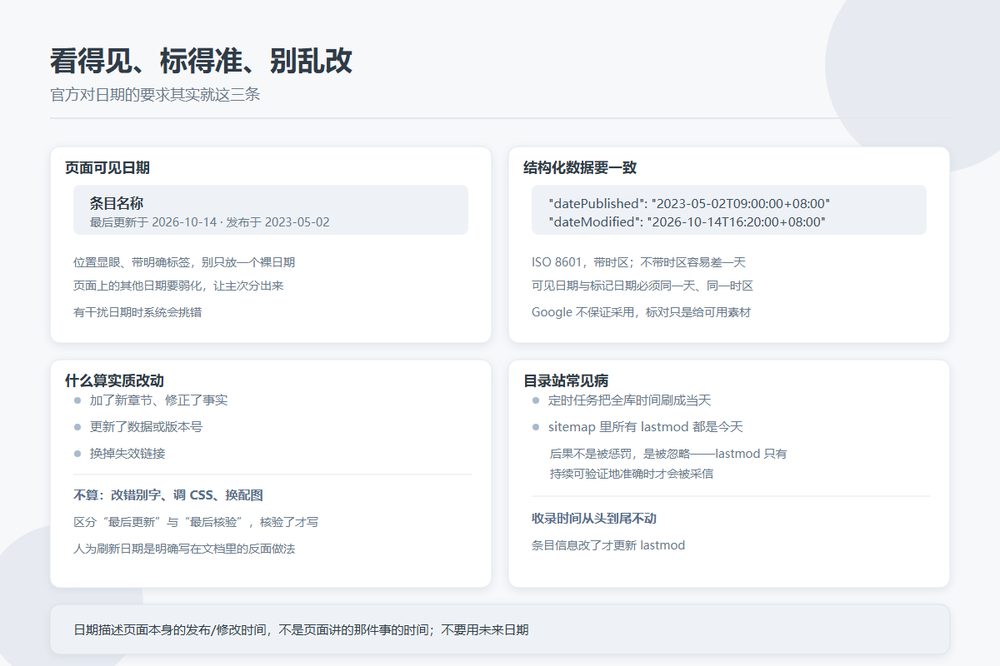Click text Google 不保证采用，标对只是给可用素材
This screenshot has width=1000, height=666.
click(x=641, y=312)
